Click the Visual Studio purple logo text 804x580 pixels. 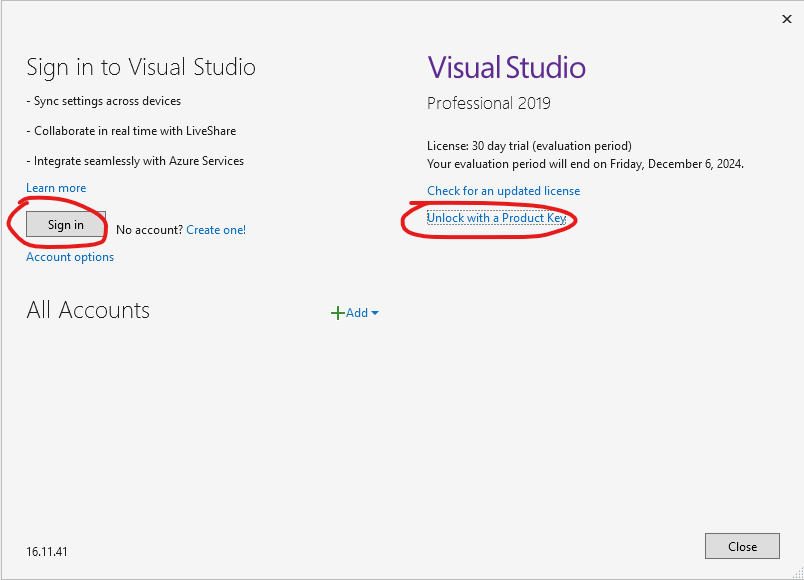tap(507, 68)
